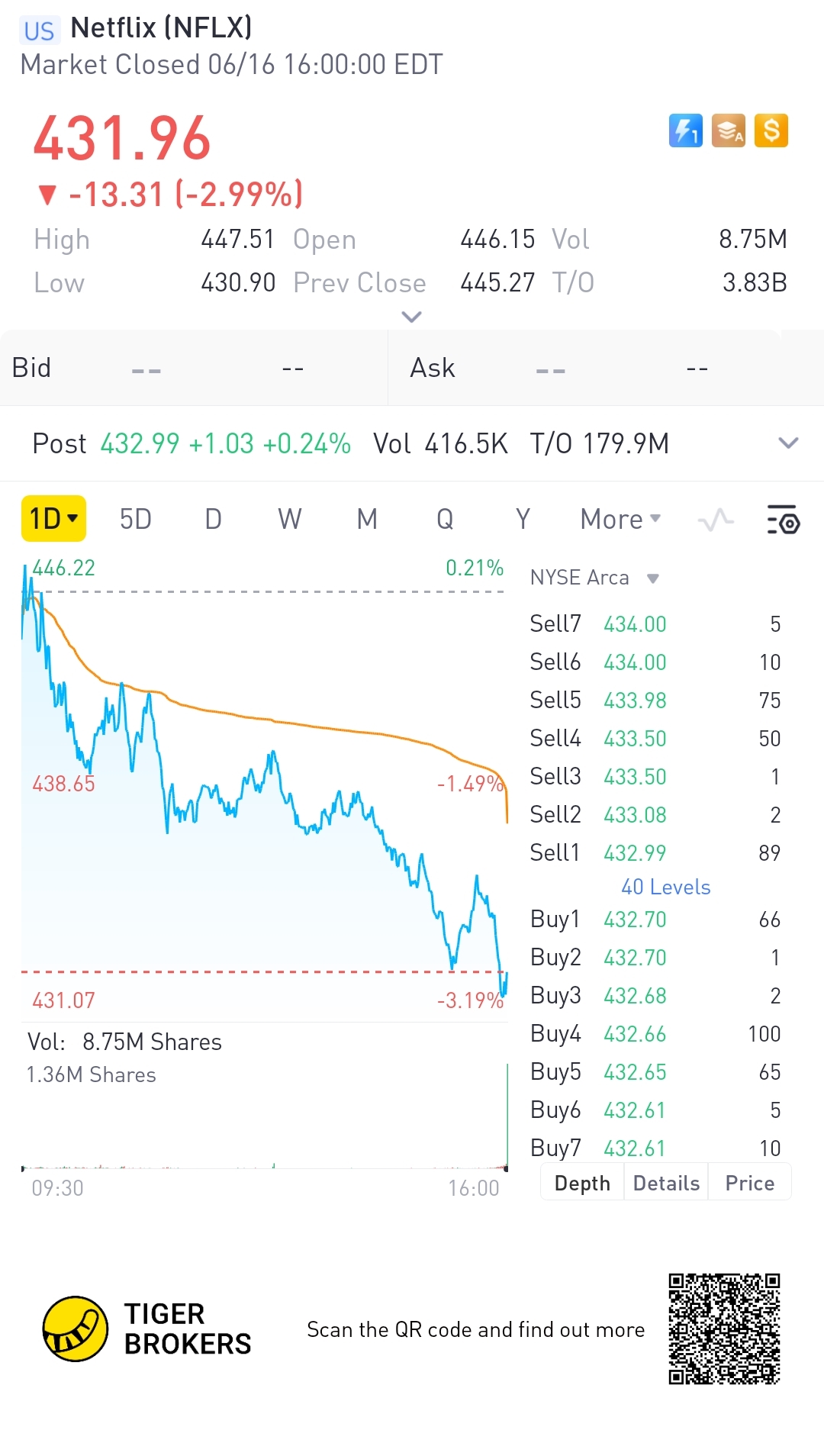This screenshot has width=824, height=1456.
Task: Tap the blue lightning bolt icon
Action: tap(685, 130)
